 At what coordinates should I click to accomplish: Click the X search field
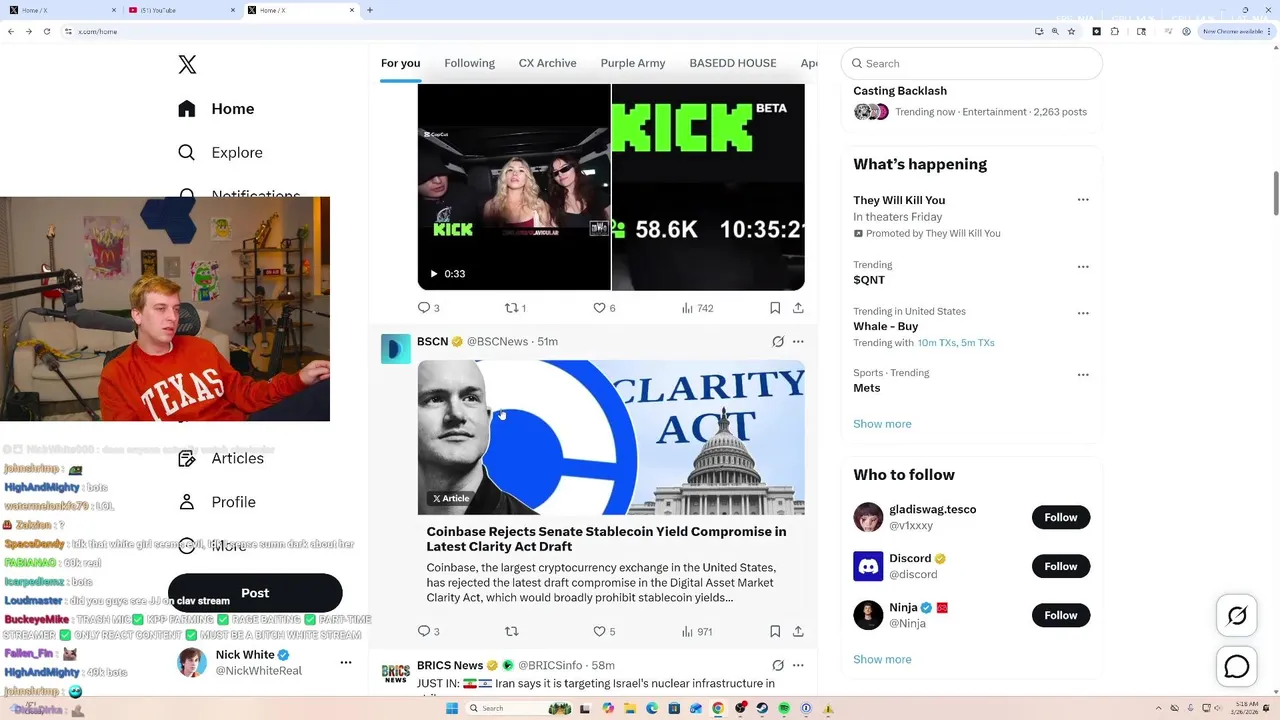point(971,63)
